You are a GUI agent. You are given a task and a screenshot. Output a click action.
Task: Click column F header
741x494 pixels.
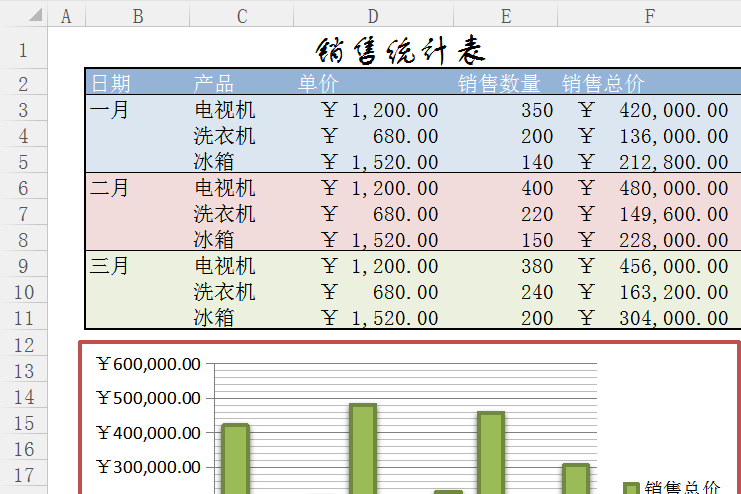tap(649, 15)
